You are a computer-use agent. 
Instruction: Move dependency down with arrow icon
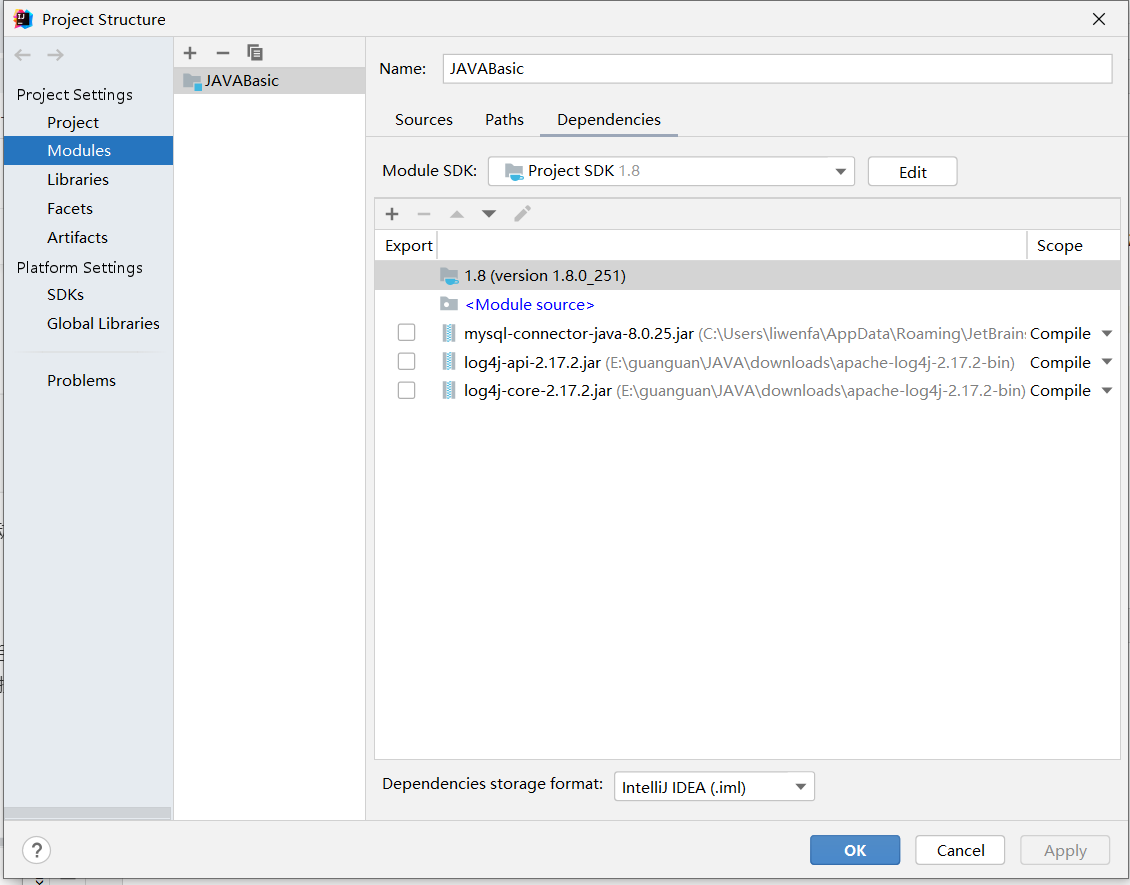click(x=488, y=214)
